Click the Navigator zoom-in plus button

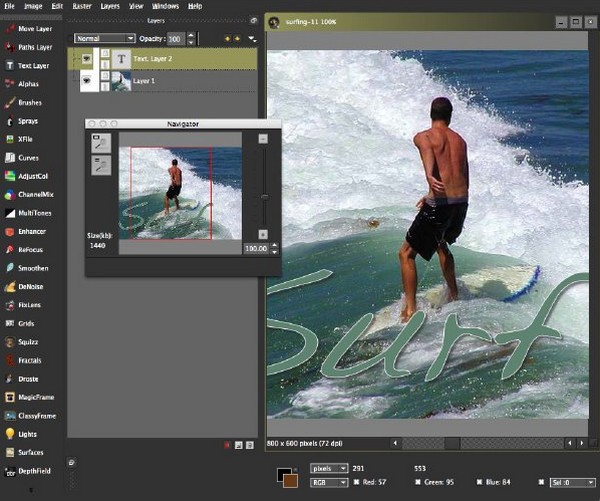coord(263,234)
